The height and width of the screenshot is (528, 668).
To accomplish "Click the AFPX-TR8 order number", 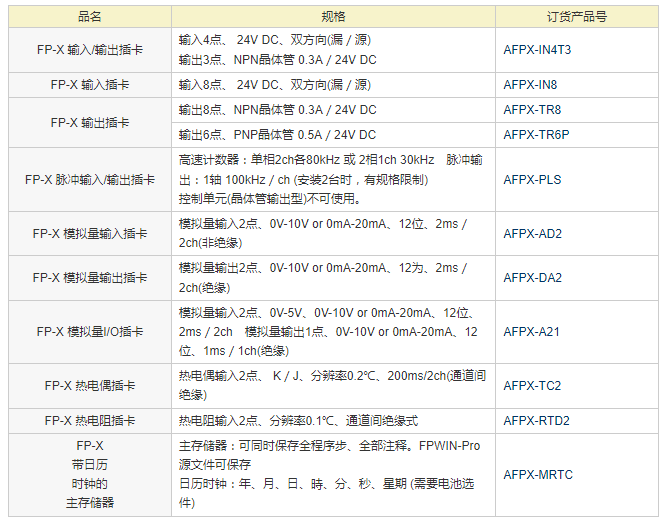I will (532, 110).
